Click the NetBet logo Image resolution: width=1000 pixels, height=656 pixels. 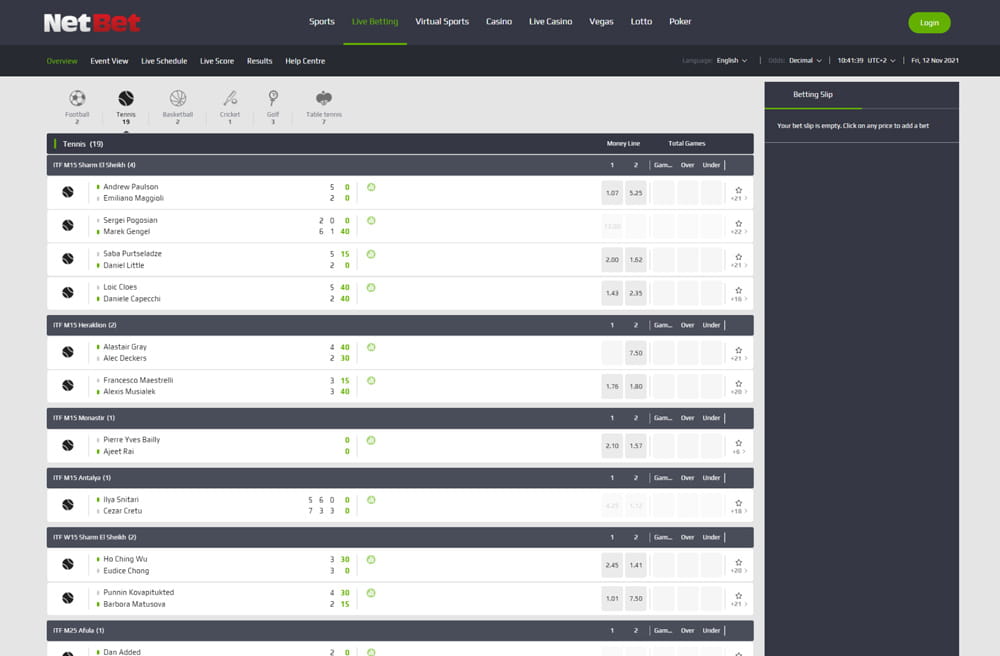92,23
